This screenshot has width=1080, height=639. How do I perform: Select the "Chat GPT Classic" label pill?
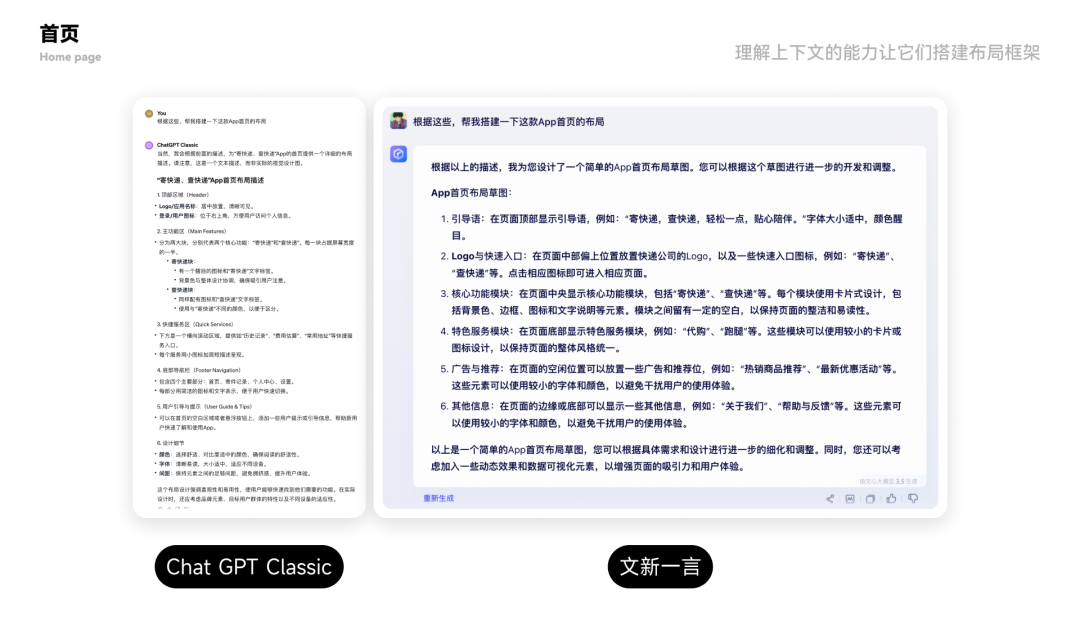tap(248, 566)
